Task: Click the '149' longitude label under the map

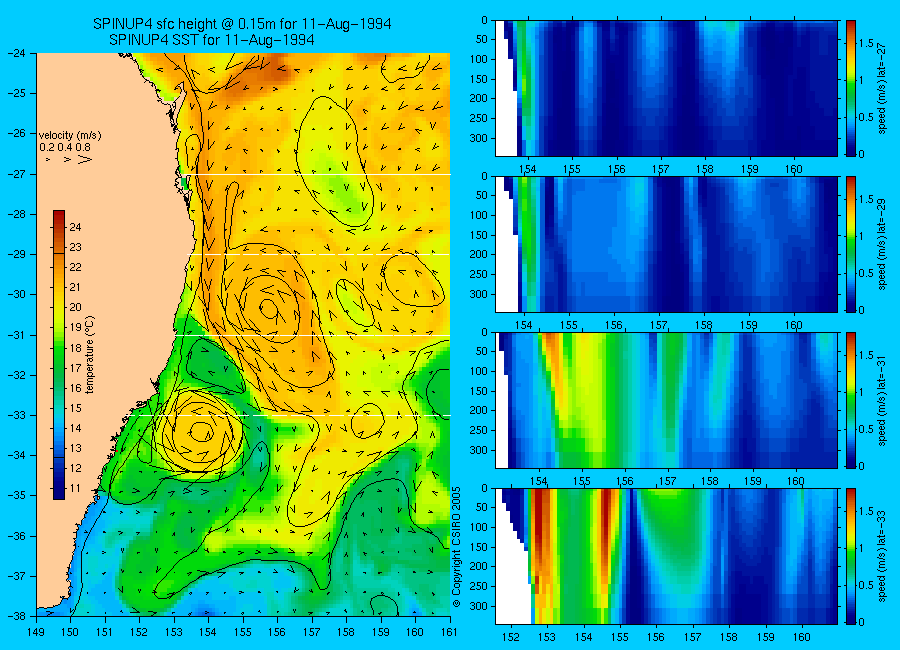Action: tap(36, 632)
